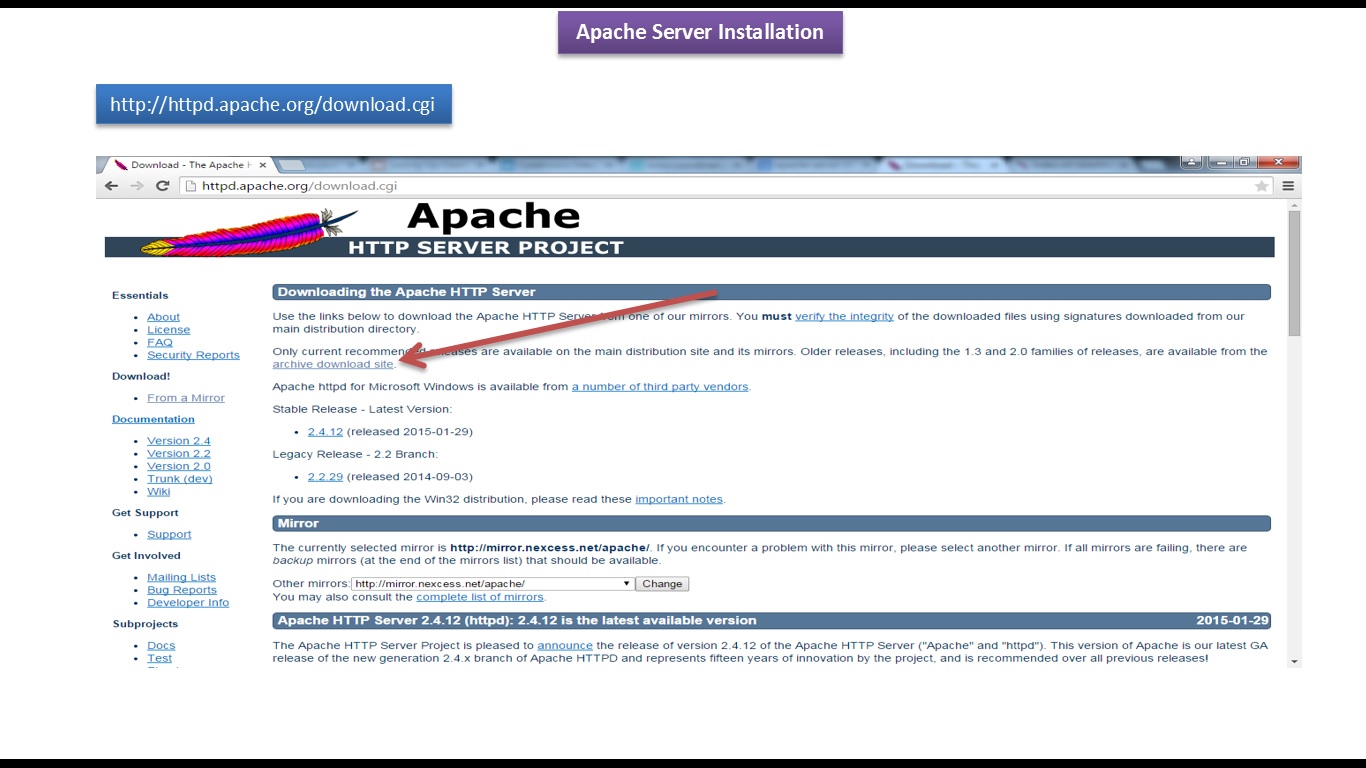This screenshot has width=1366, height=768.
Task: Open the Docs subproject link
Action: tap(160, 646)
